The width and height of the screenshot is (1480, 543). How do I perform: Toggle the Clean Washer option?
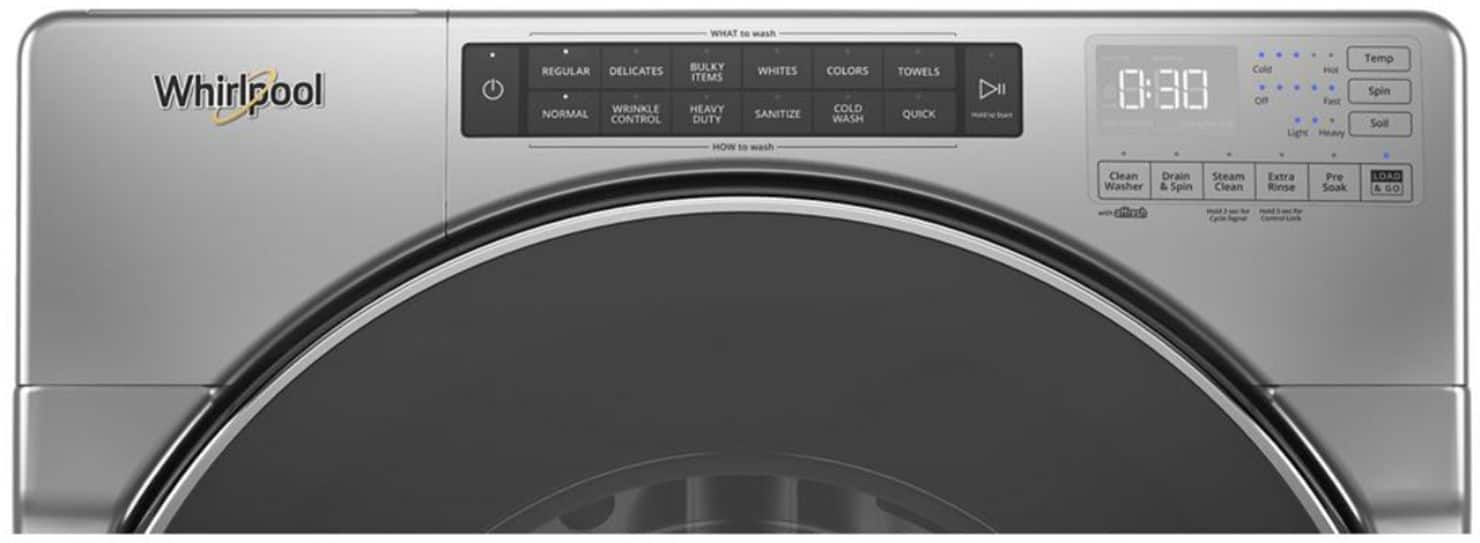click(1123, 181)
